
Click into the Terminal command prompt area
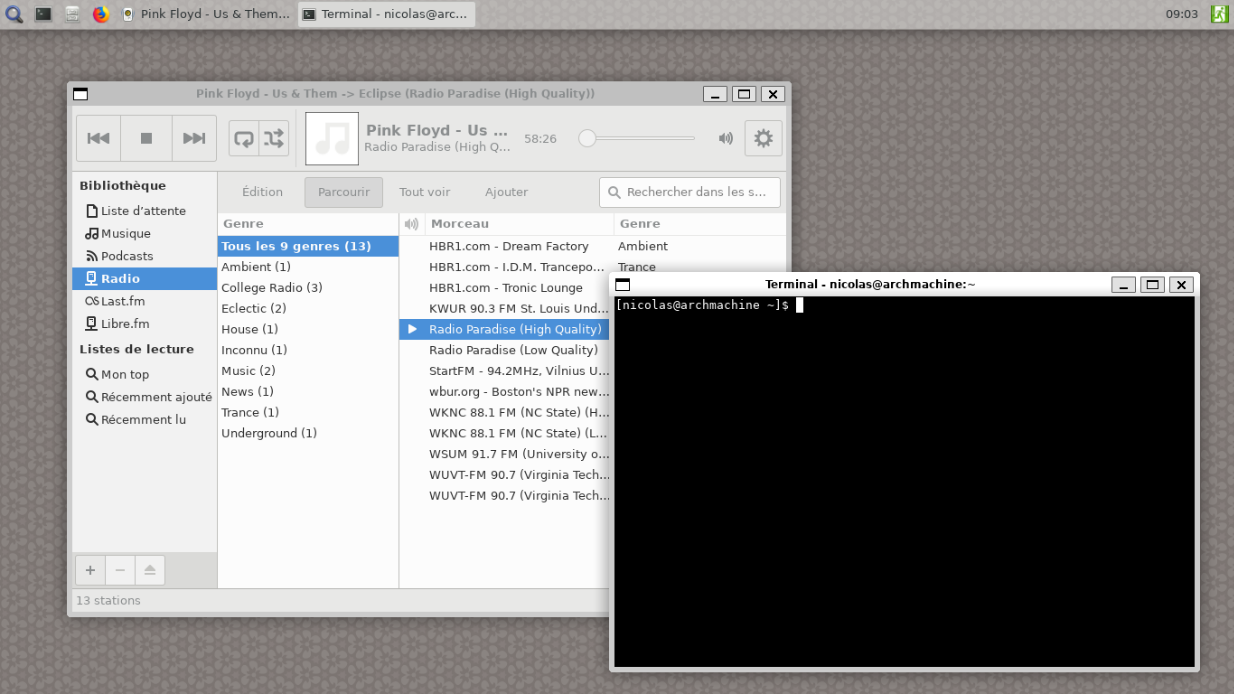[x=904, y=480]
